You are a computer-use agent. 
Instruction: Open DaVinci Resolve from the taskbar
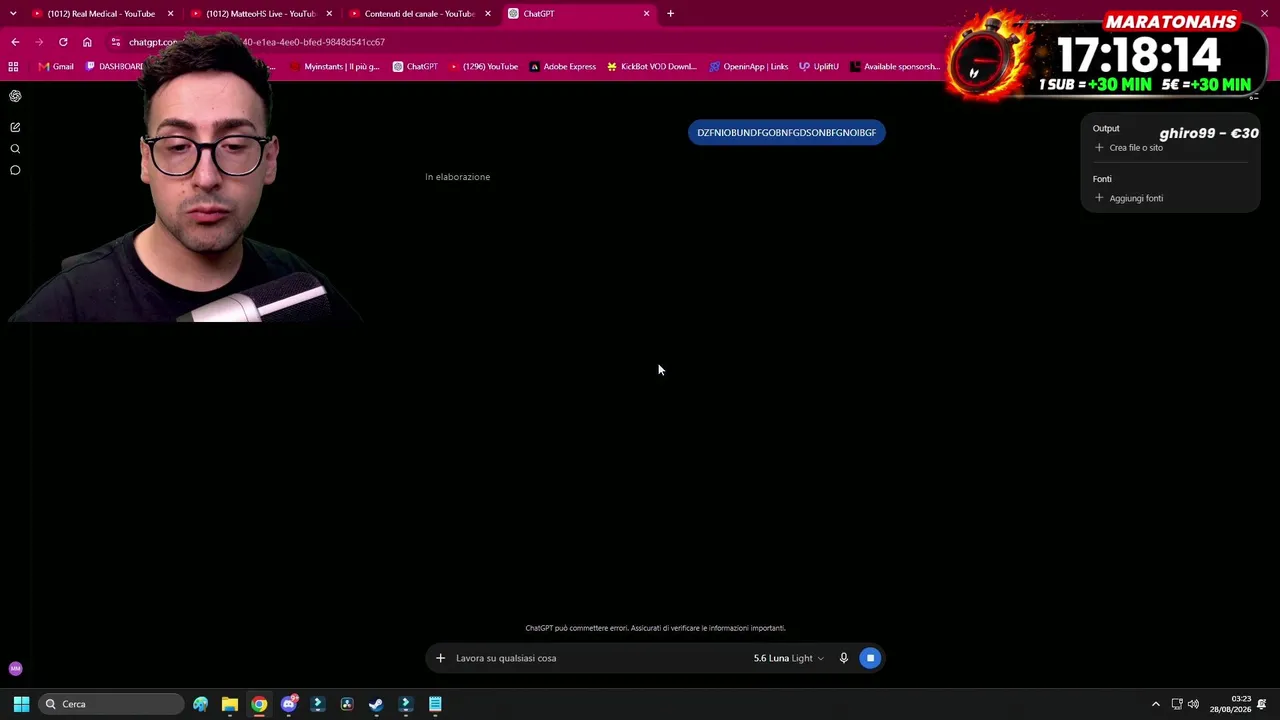tap(347, 704)
